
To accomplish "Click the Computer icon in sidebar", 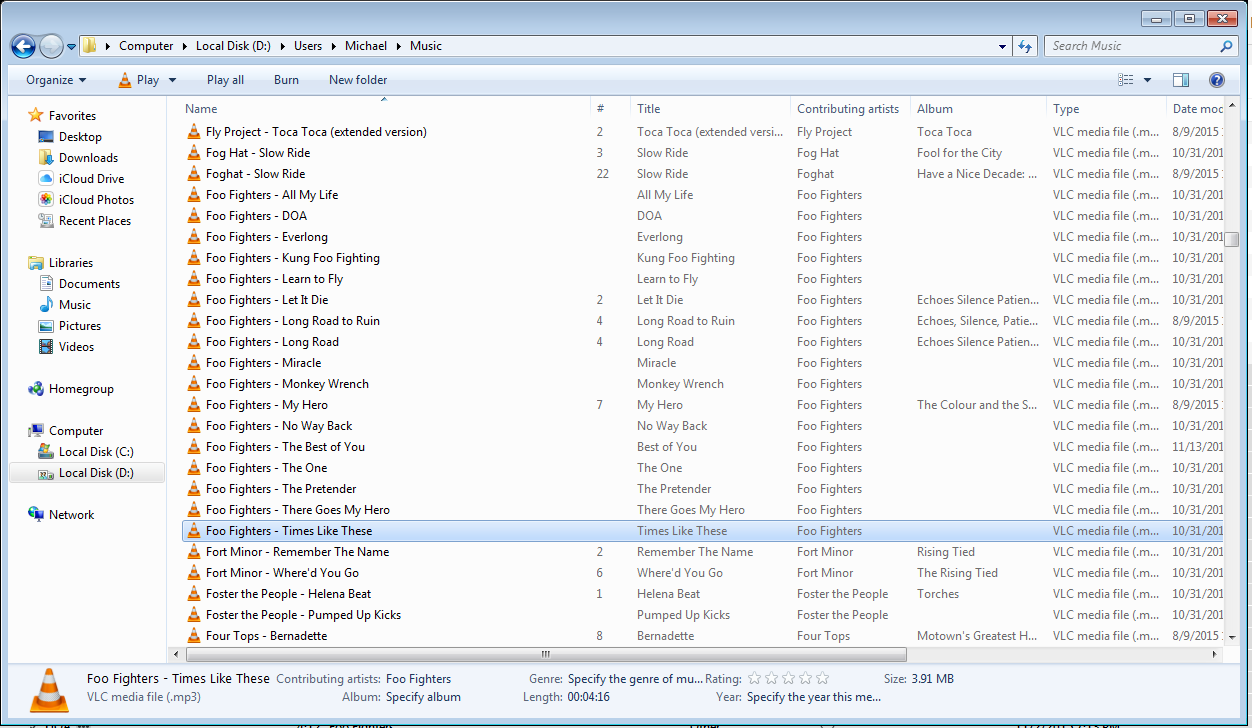I will 36,431.
